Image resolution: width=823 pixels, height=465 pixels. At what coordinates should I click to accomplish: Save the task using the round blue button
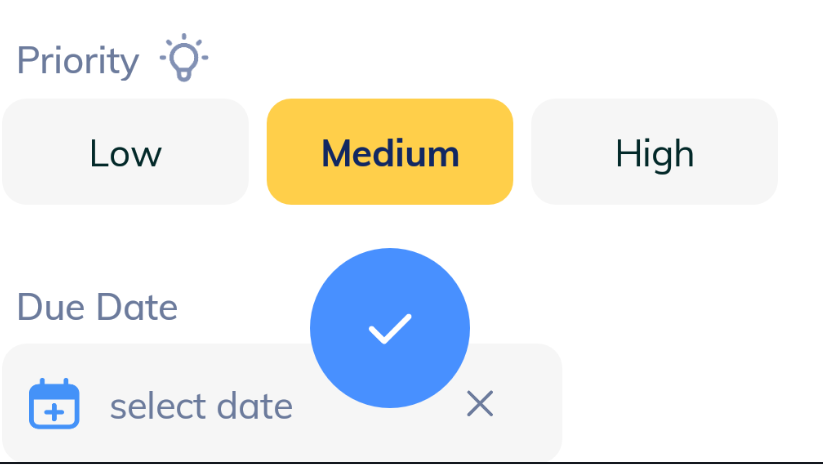pos(390,328)
